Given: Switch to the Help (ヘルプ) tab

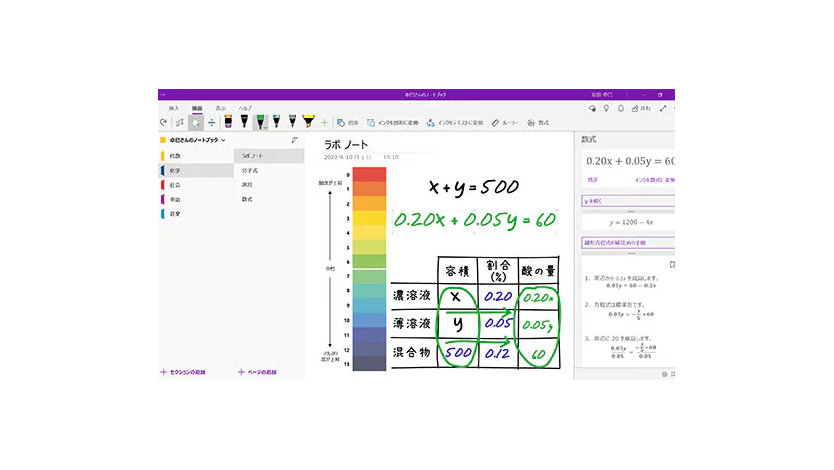Looking at the screenshot, I should (245, 108).
